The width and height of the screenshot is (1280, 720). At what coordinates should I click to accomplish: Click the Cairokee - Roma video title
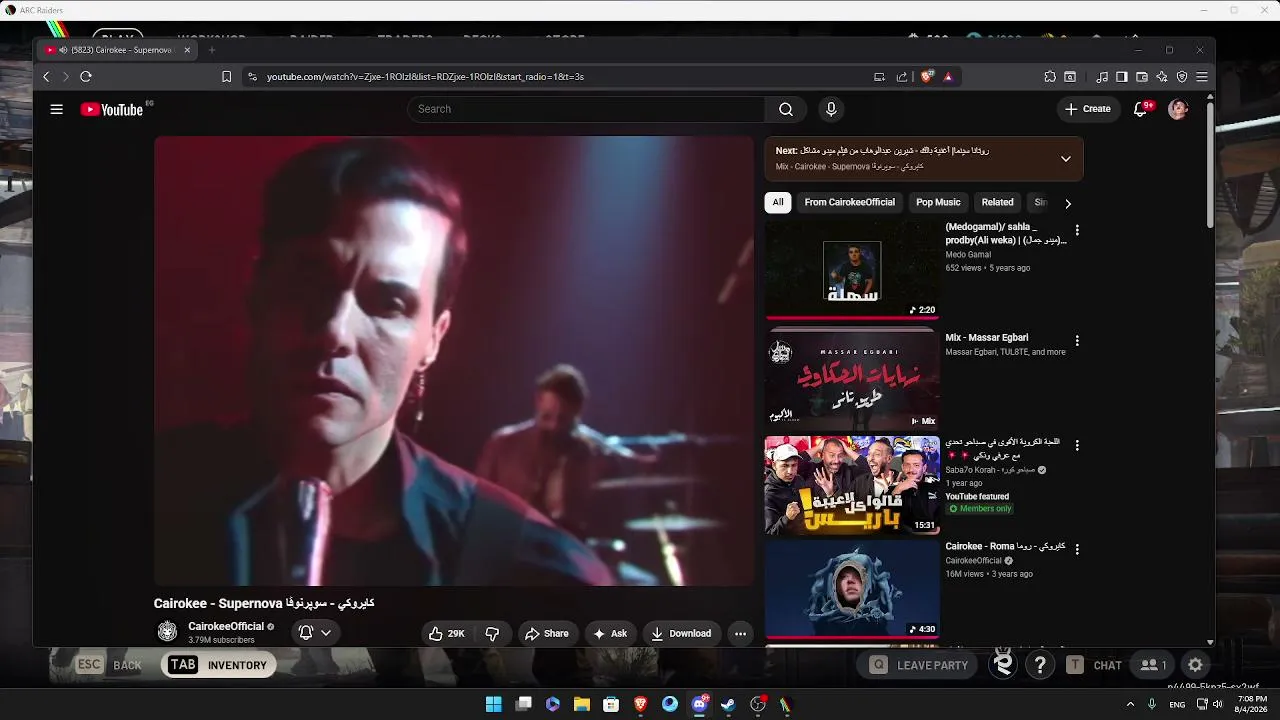coord(1005,547)
